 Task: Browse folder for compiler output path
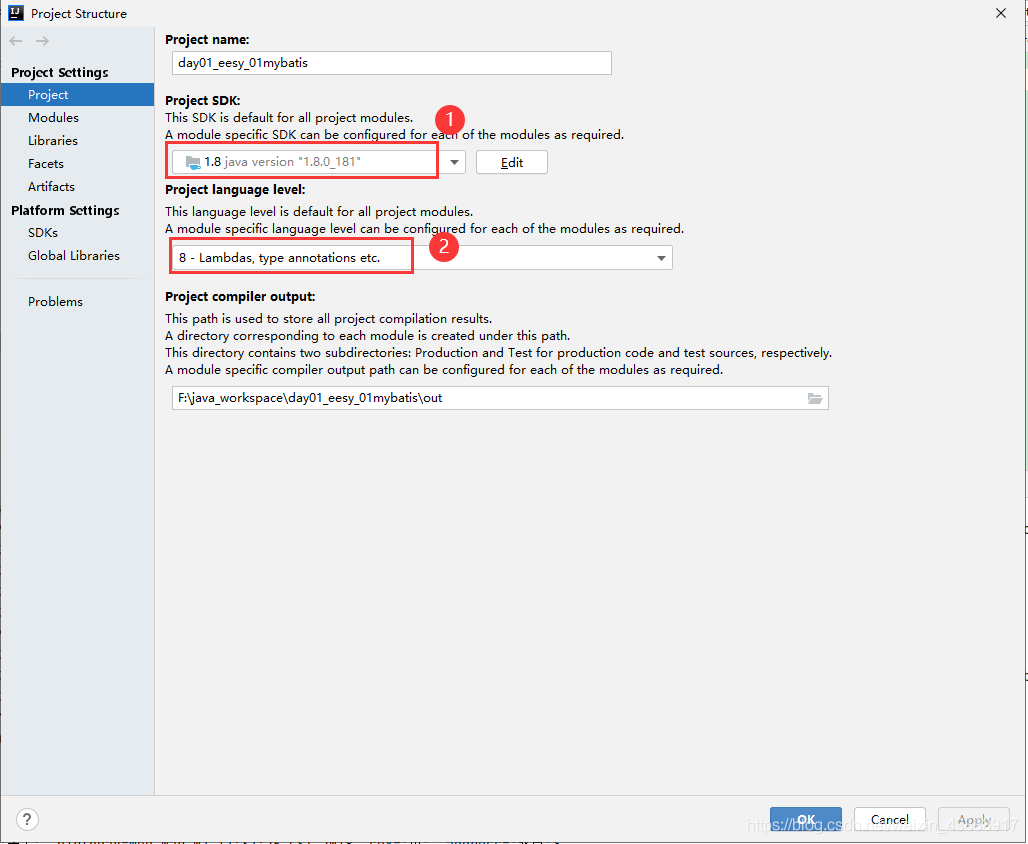814,398
